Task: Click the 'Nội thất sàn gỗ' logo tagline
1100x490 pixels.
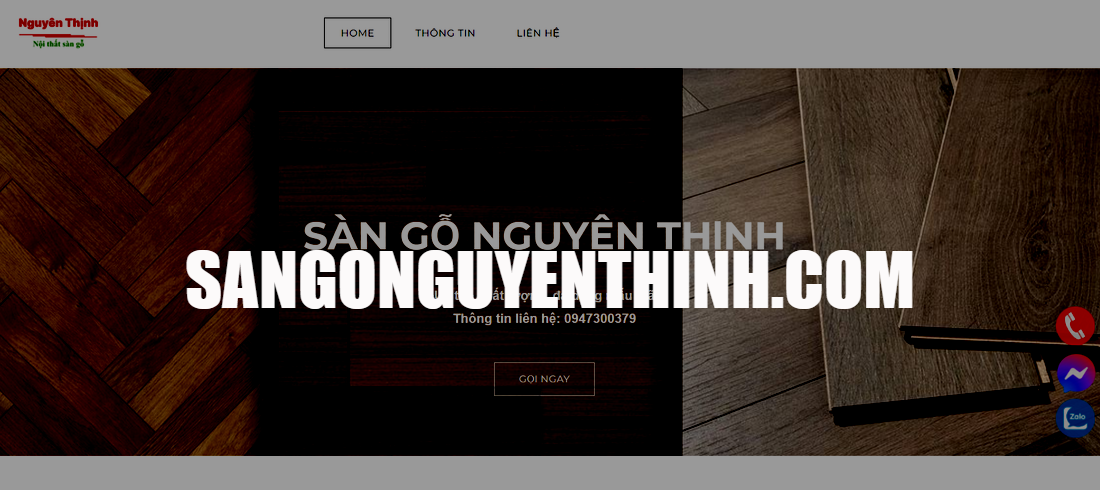Action: (x=58, y=44)
